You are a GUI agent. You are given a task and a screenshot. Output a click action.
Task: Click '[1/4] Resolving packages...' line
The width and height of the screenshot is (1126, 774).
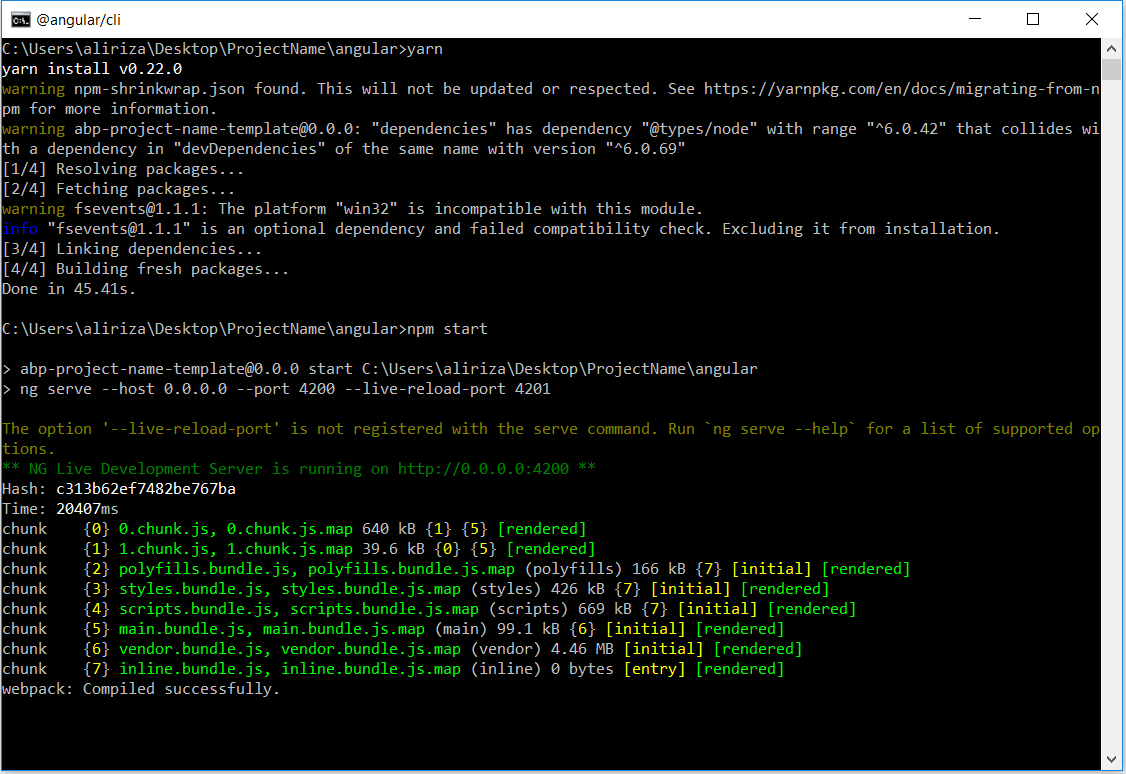123,169
